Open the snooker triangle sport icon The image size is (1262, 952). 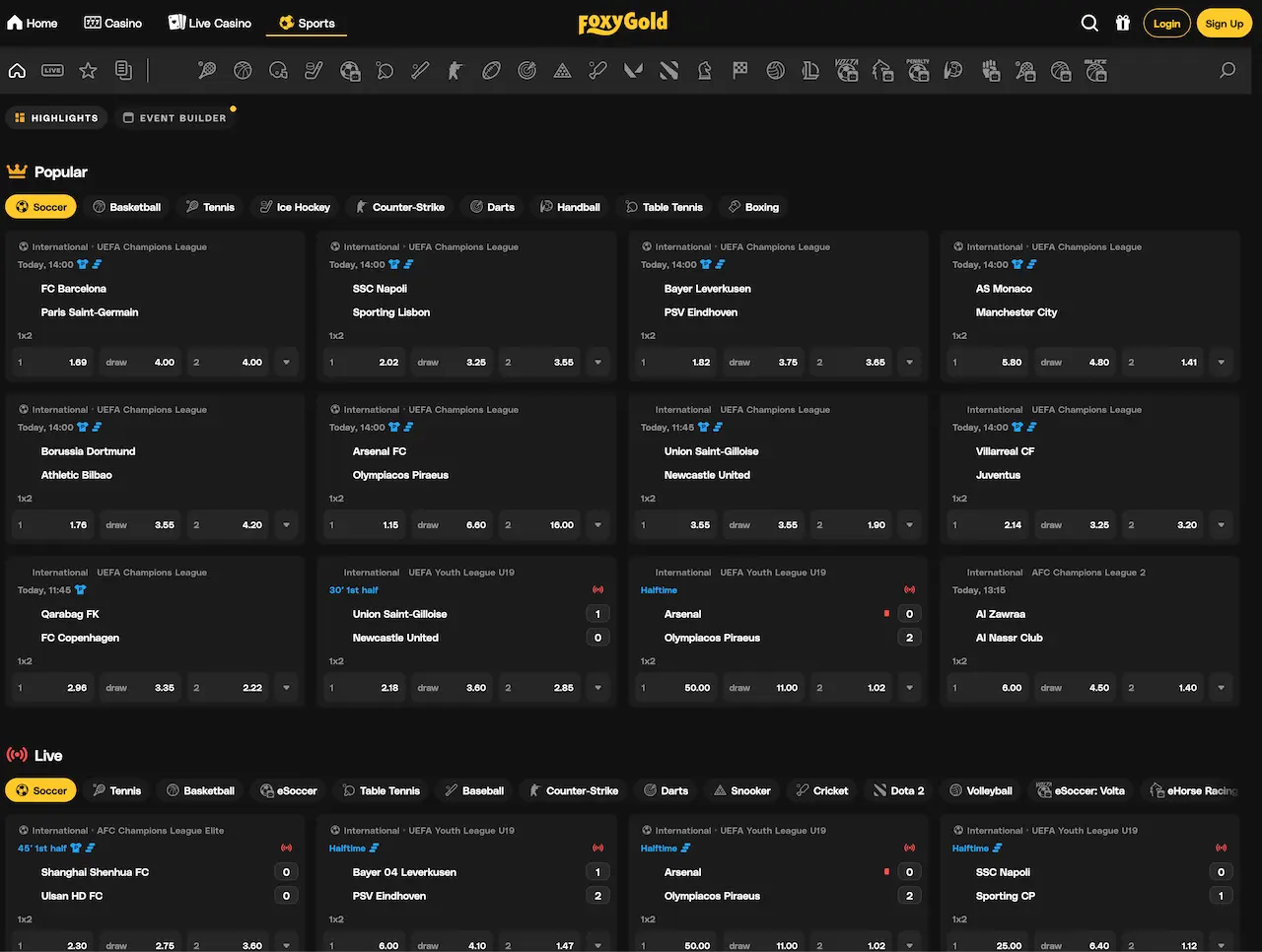[x=562, y=70]
